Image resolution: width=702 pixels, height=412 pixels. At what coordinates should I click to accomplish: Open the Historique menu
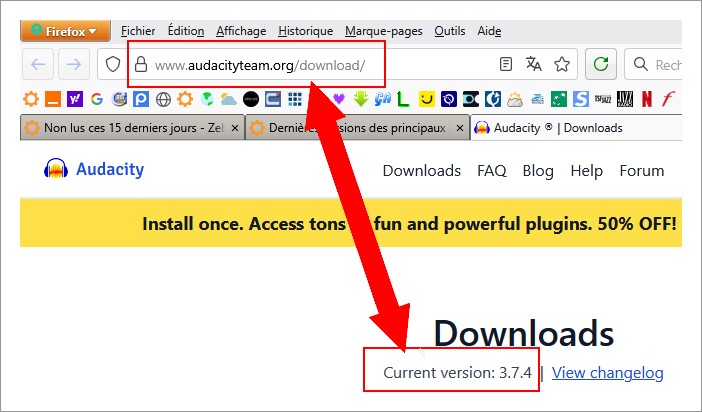pos(305,31)
